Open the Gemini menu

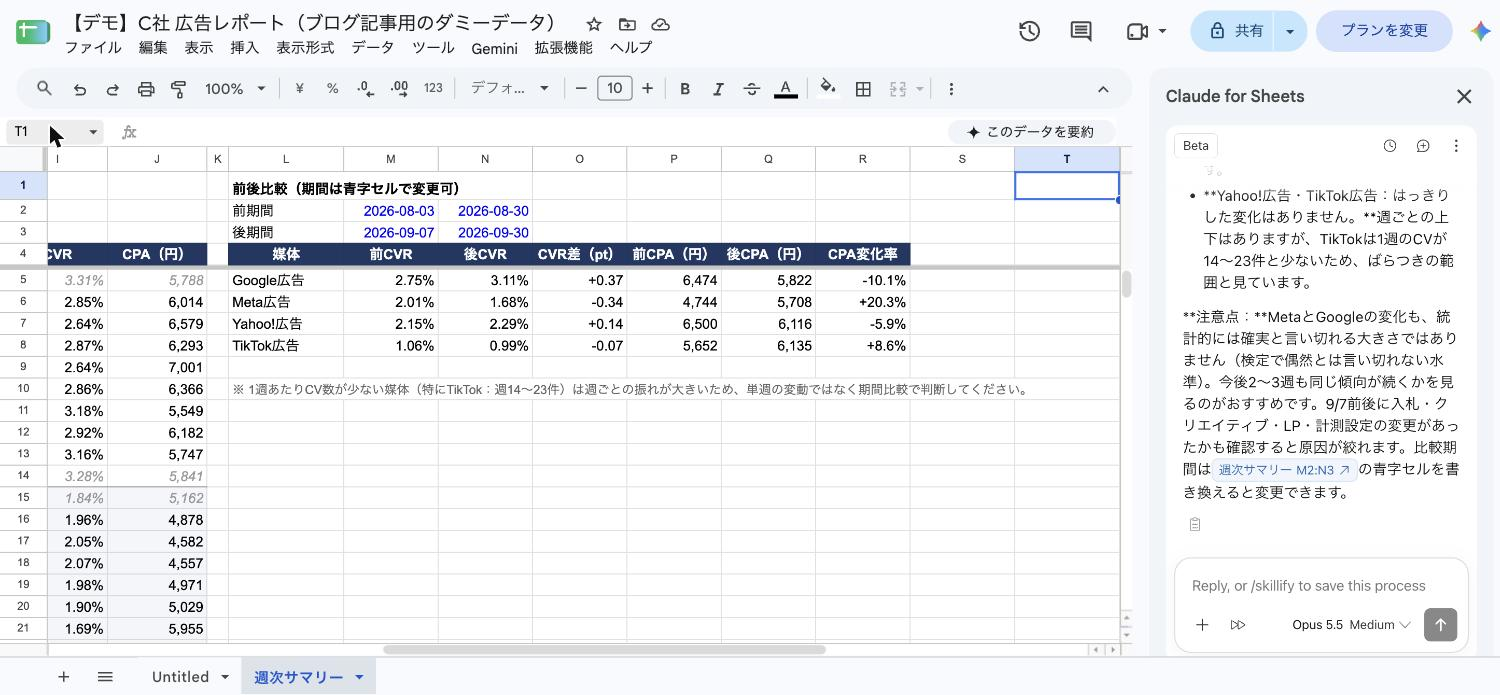pos(494,48)
